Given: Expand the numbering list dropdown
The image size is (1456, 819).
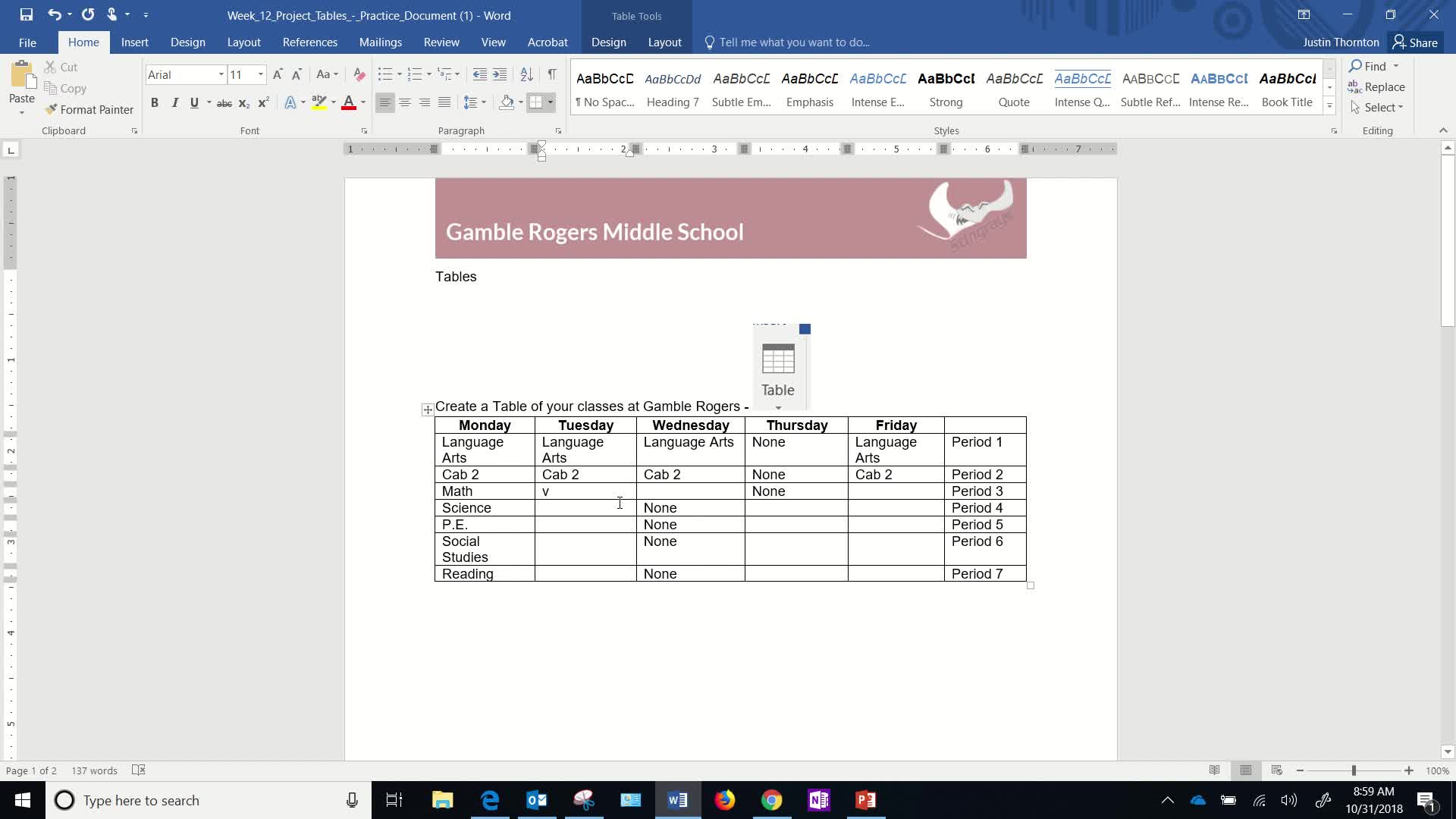Looking at the screenshot, I should [429, 74].
